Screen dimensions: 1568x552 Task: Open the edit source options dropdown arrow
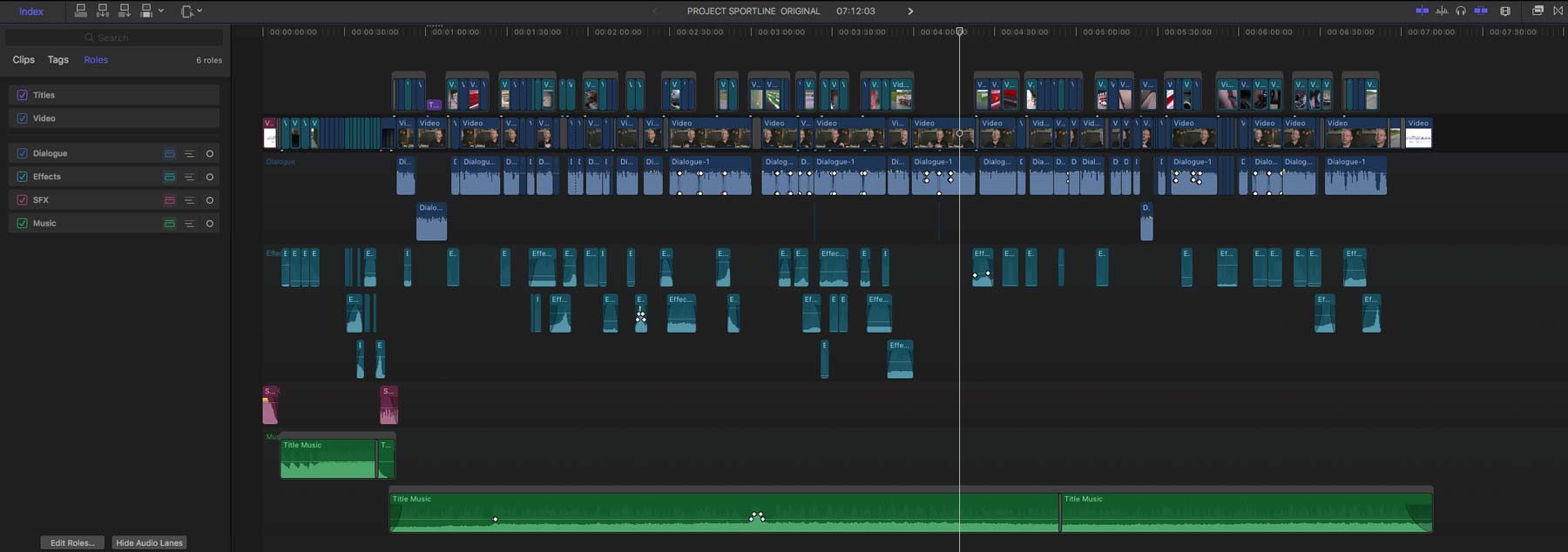click(x=161, y=10)
